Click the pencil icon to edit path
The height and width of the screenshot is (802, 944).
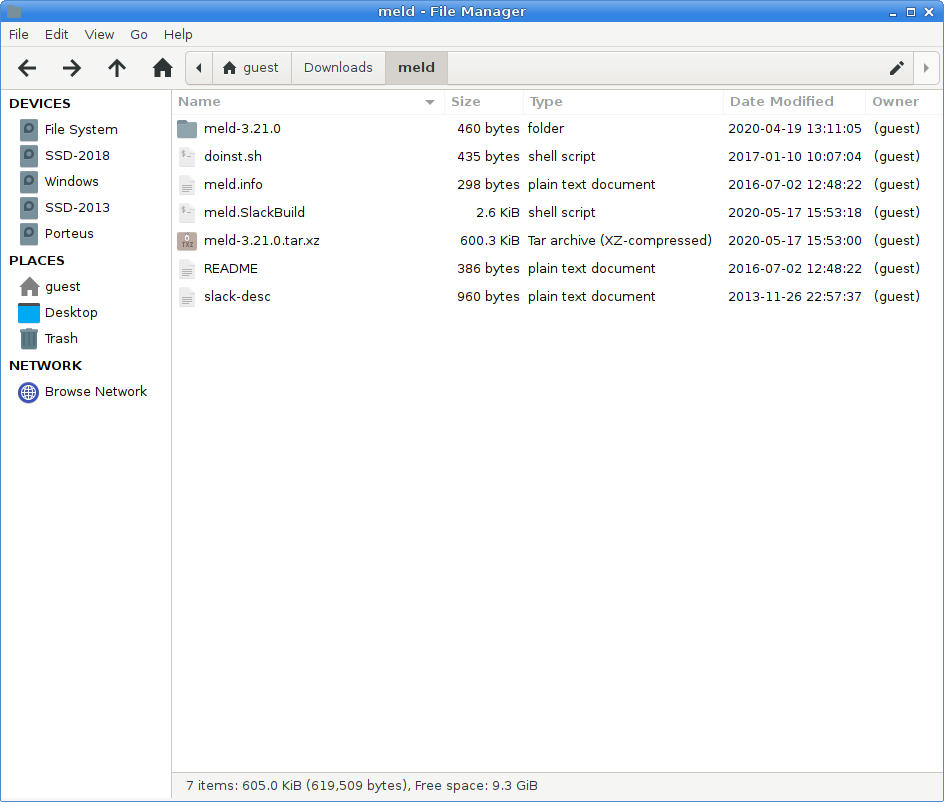[x=896, y=68]
